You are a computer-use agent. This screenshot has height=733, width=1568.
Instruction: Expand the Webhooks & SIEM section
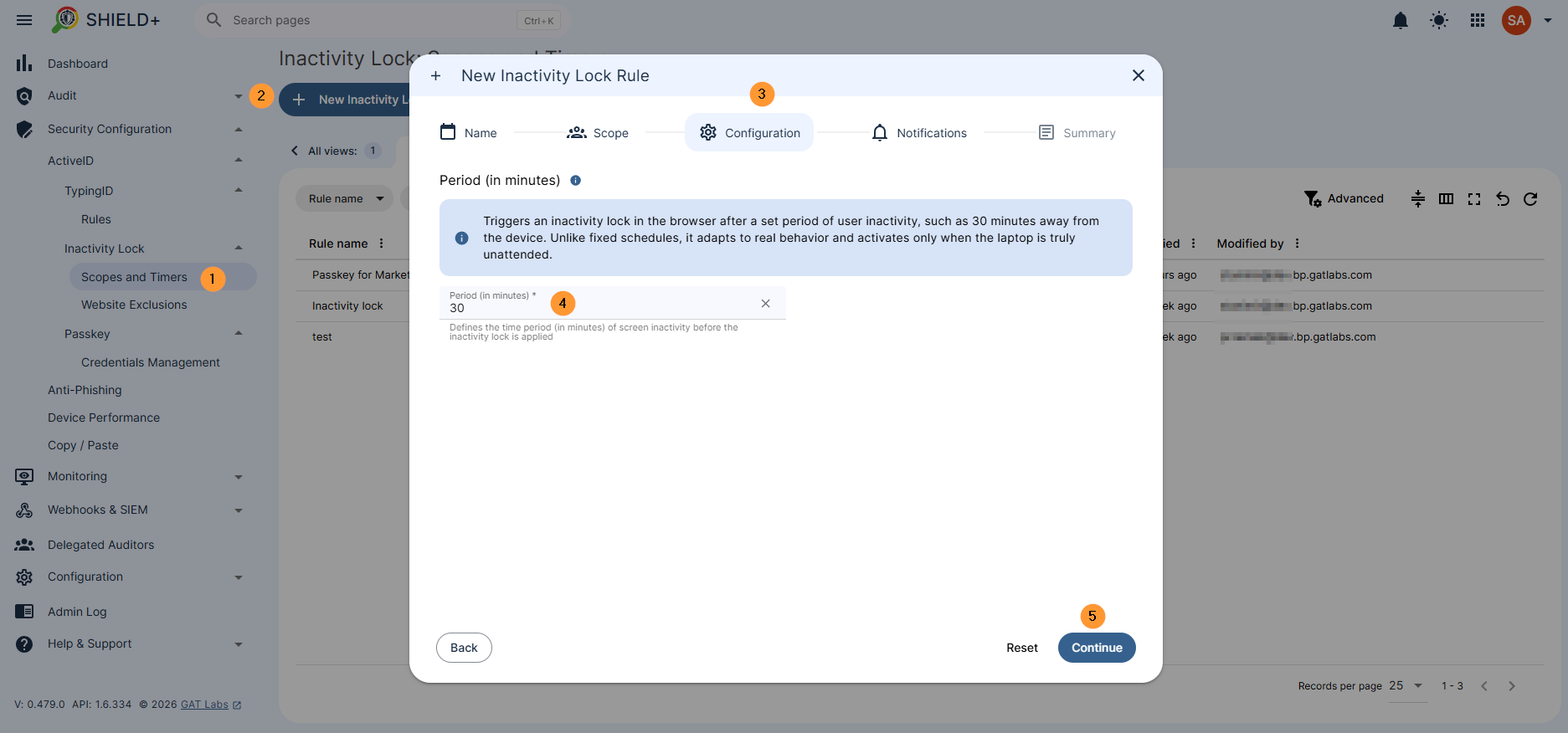click(239, 510)
